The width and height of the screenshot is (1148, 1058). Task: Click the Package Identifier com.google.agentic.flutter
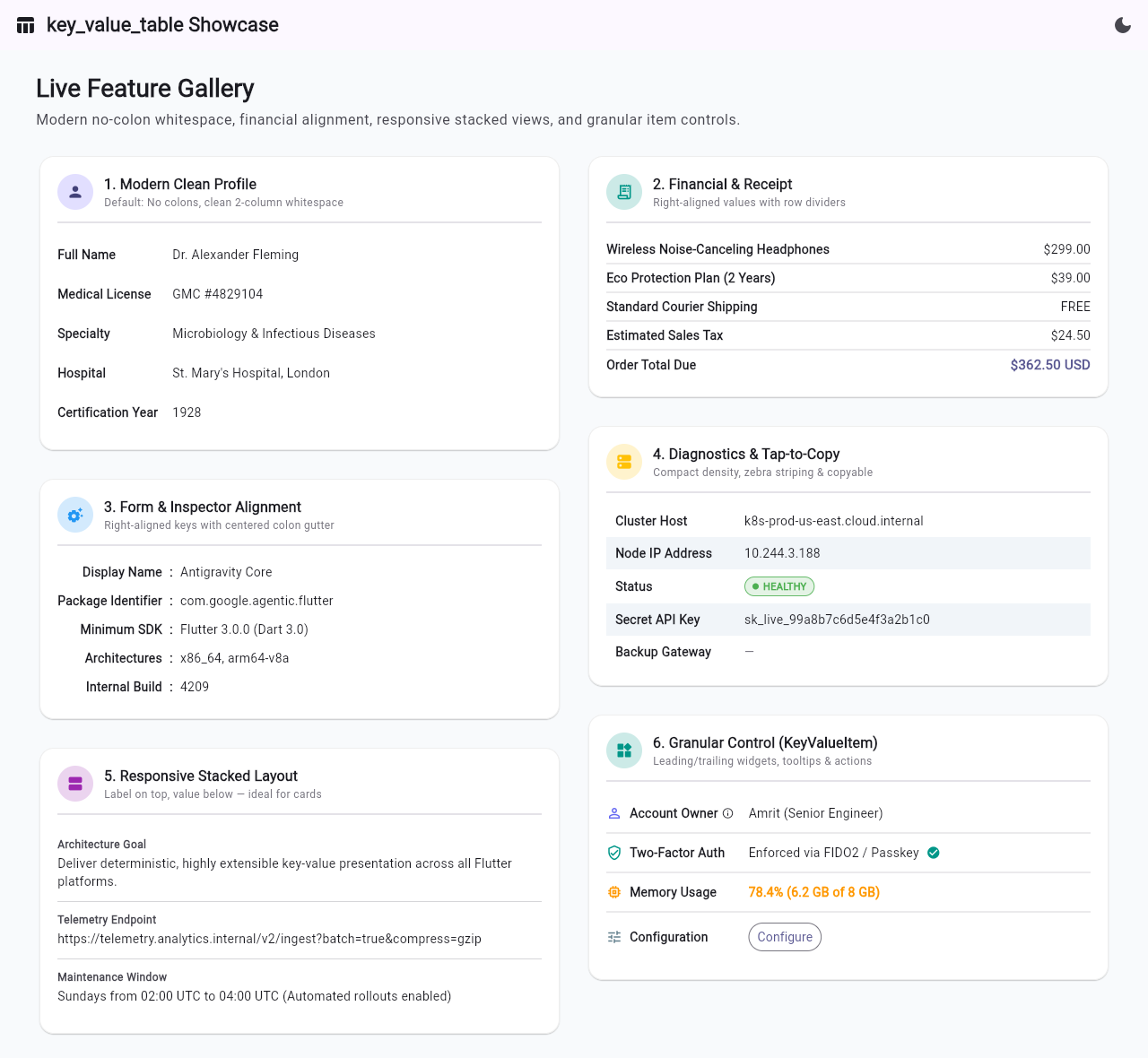pyautogui.click(x=257, y=601)
